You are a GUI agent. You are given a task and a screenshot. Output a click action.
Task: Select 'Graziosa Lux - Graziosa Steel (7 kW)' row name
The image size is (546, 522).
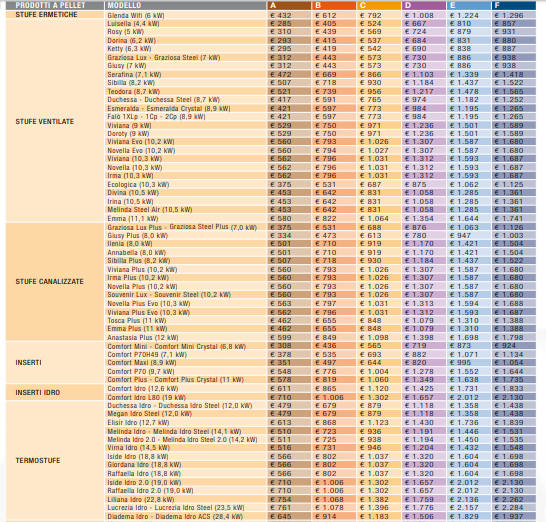164,57
